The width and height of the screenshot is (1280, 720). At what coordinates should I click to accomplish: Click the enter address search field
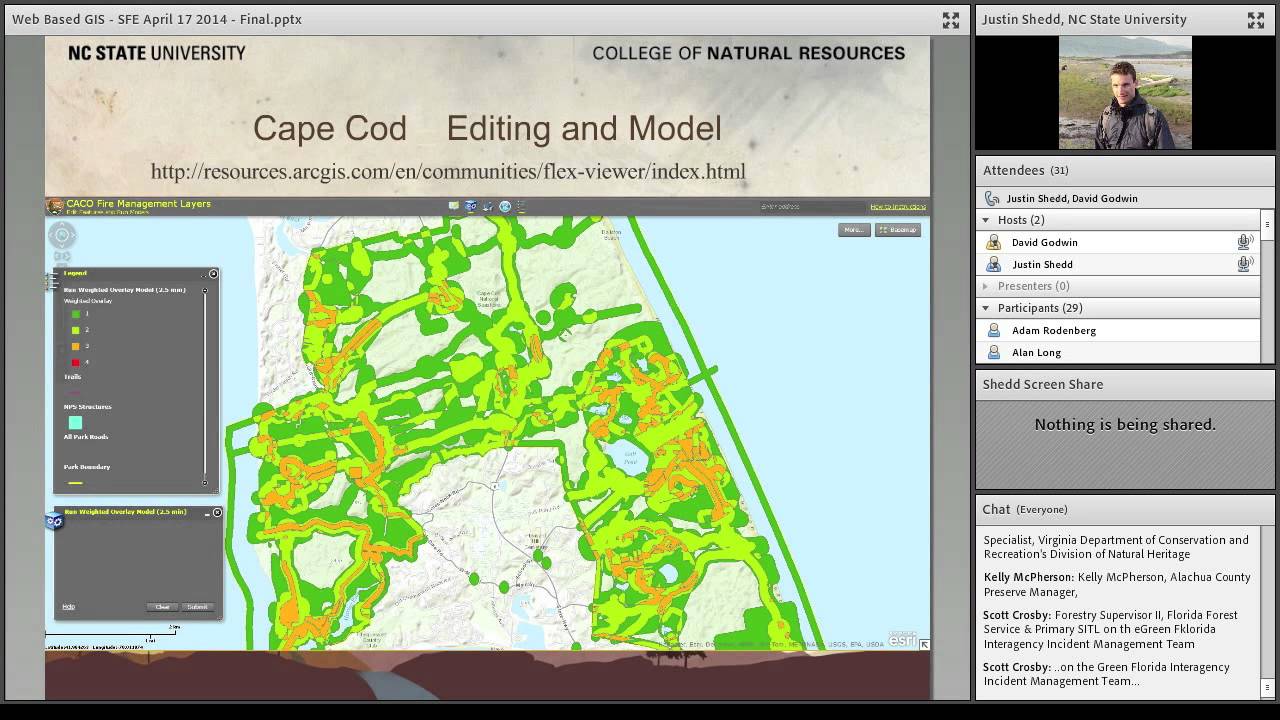(811, 207)
